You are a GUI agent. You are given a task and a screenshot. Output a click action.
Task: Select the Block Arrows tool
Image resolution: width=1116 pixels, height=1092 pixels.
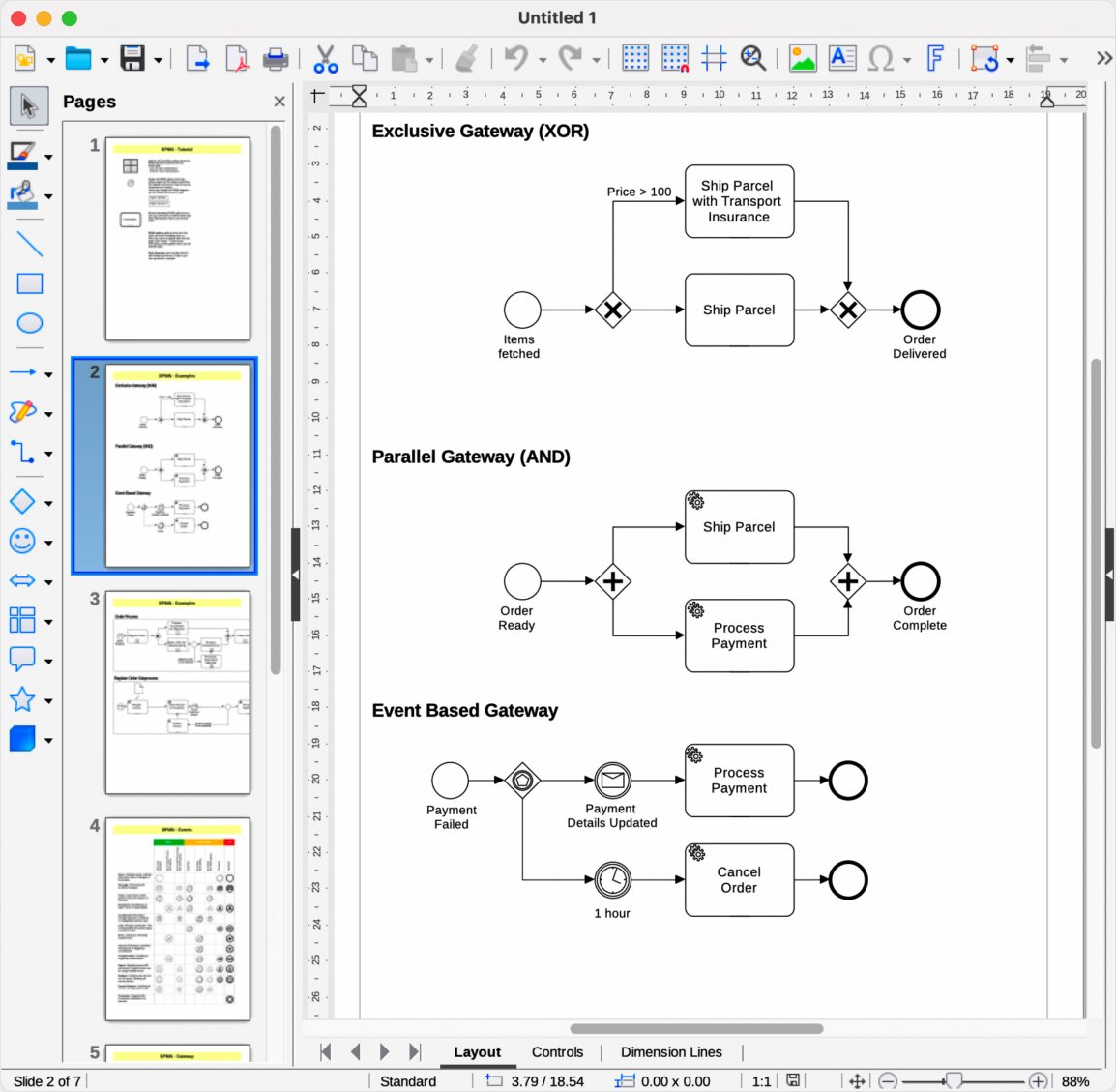point(22,581)
